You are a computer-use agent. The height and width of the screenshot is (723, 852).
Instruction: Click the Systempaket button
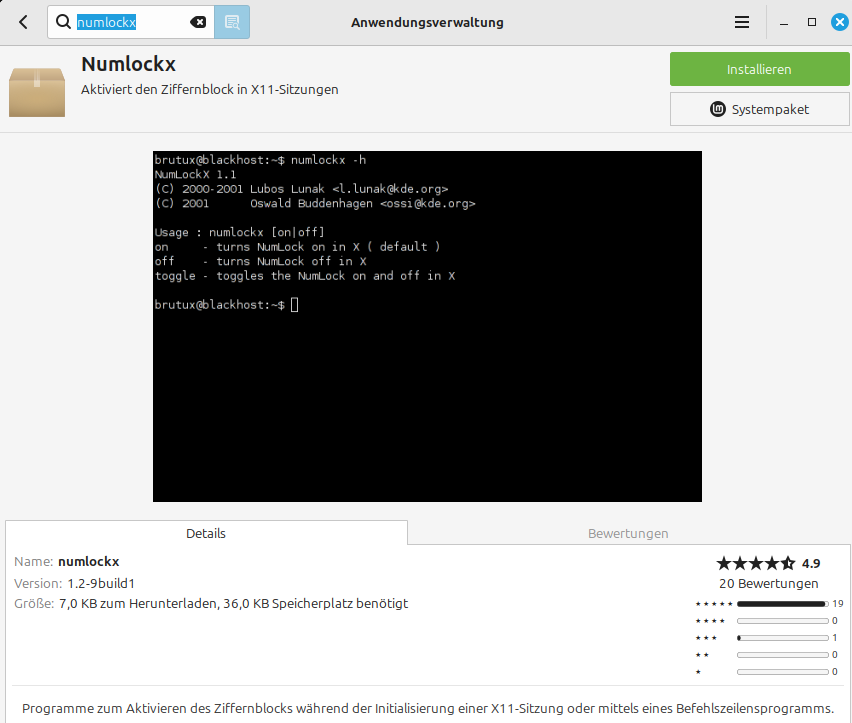coord(759,109)
